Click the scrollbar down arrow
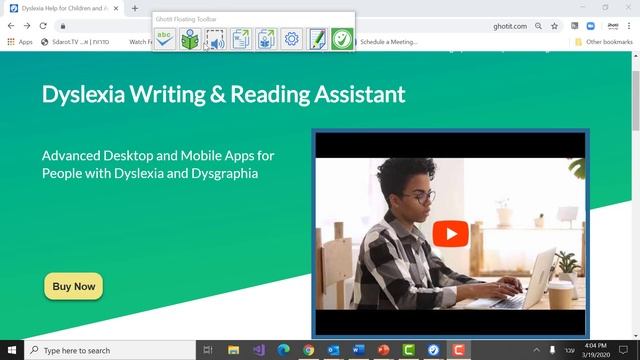Image resolution: width=640 pixels, height=360 pixels. pyautogui.click(x=636, y=336)
